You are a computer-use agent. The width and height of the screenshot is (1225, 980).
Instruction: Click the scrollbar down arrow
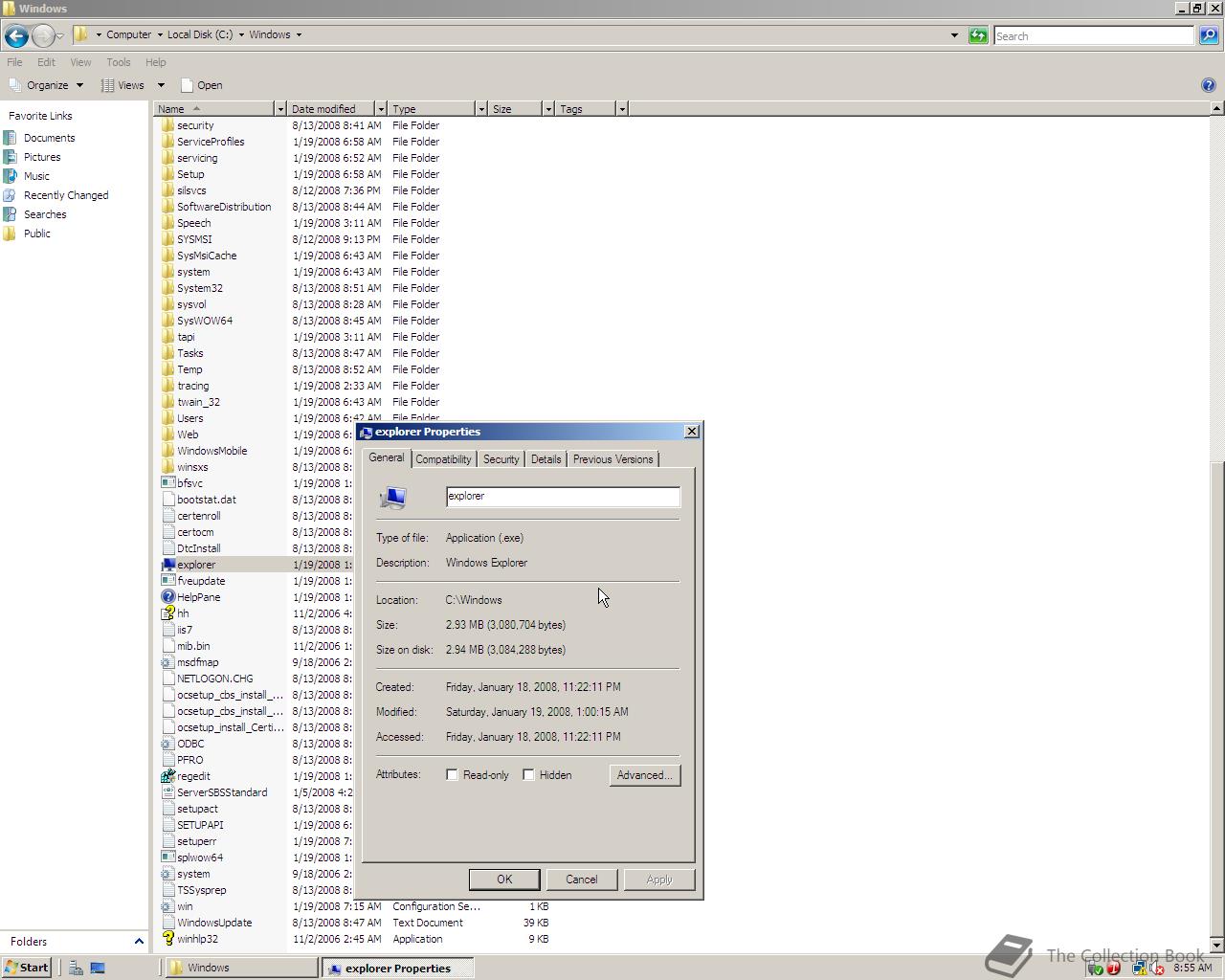(1217, 946)
